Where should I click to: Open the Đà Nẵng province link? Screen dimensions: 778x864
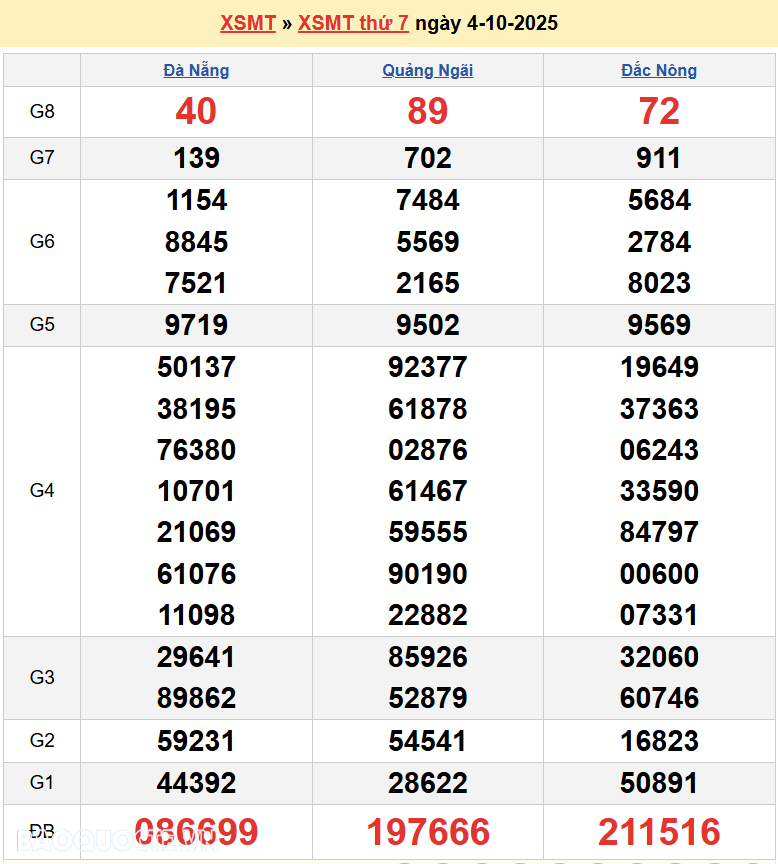coord(196,70)
